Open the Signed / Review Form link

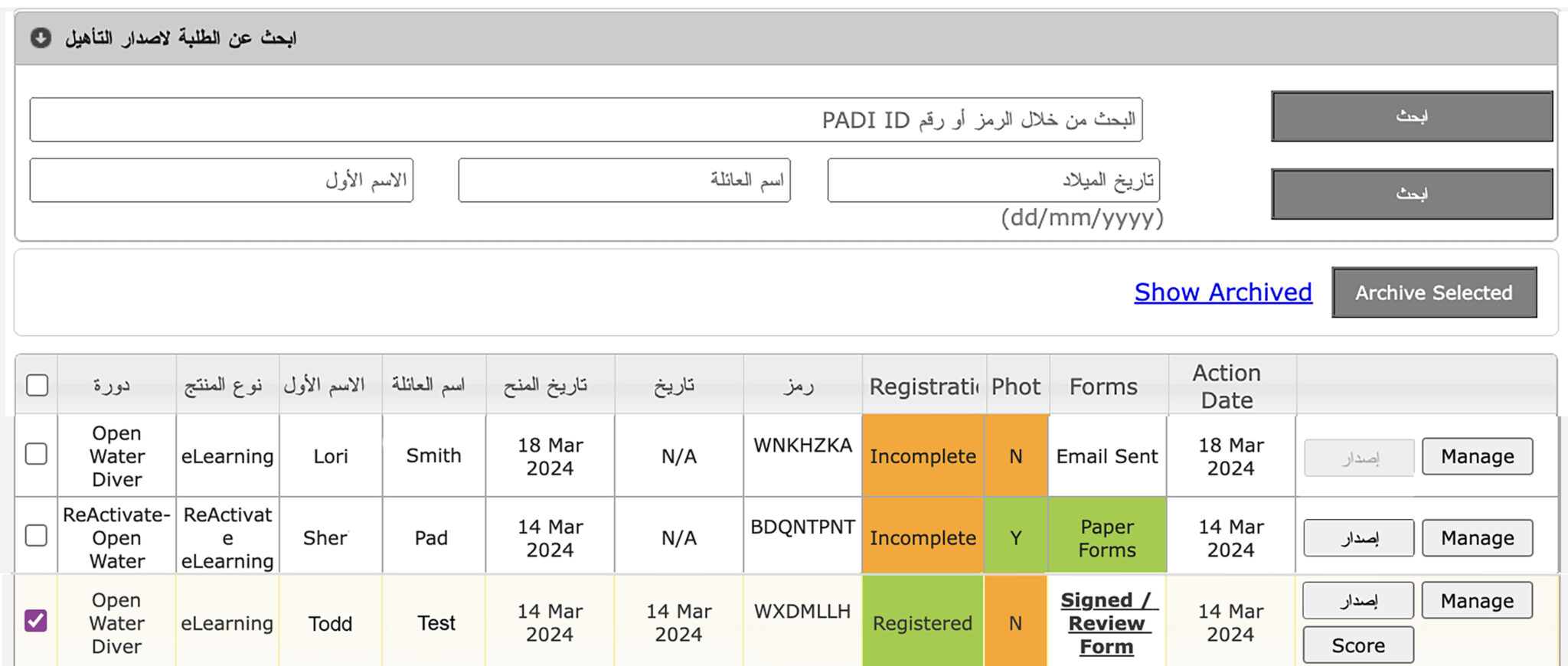pos(1106,623)
